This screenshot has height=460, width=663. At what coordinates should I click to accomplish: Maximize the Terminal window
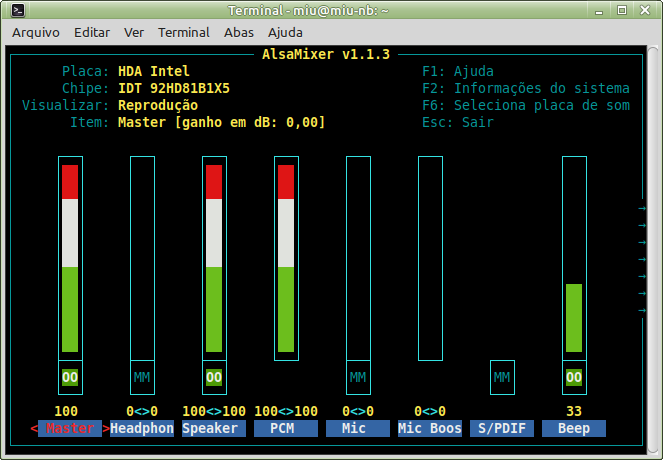(622, 10)
